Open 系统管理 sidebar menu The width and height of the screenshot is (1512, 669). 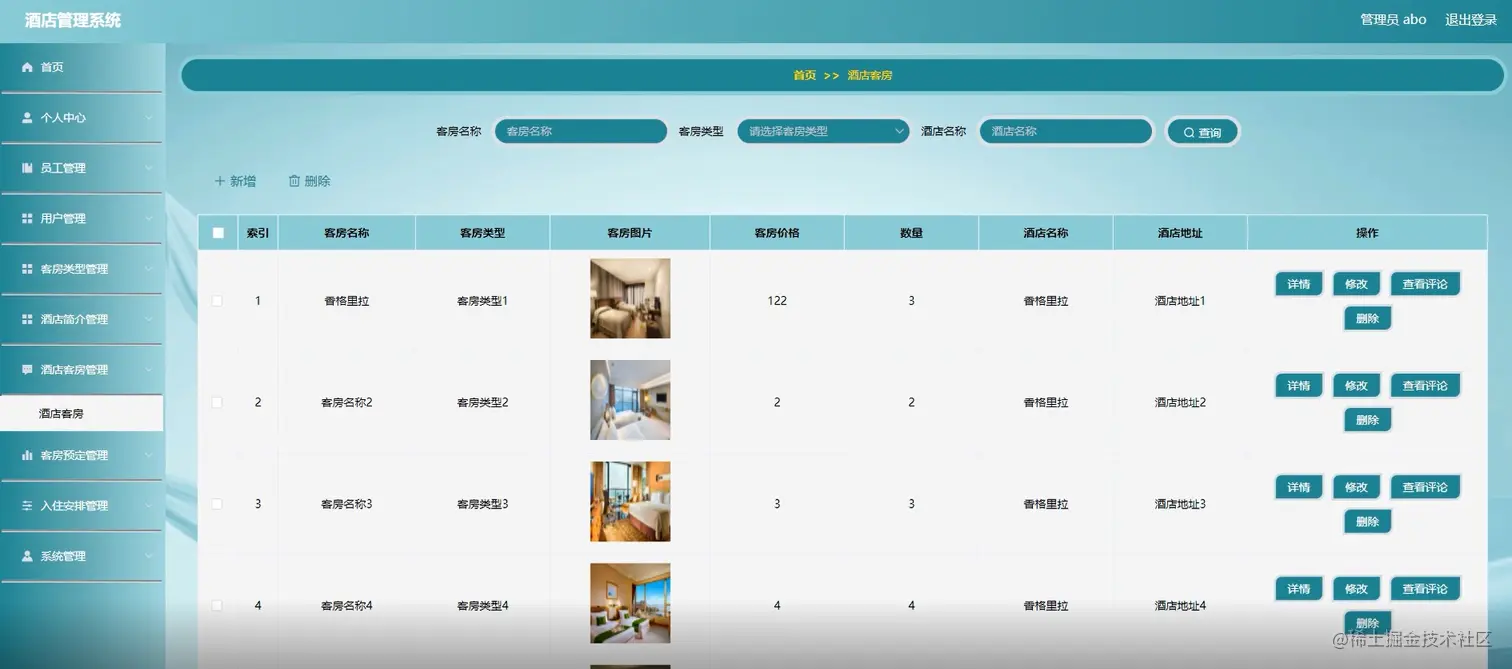pyautogui.click(x=81, y=556)
